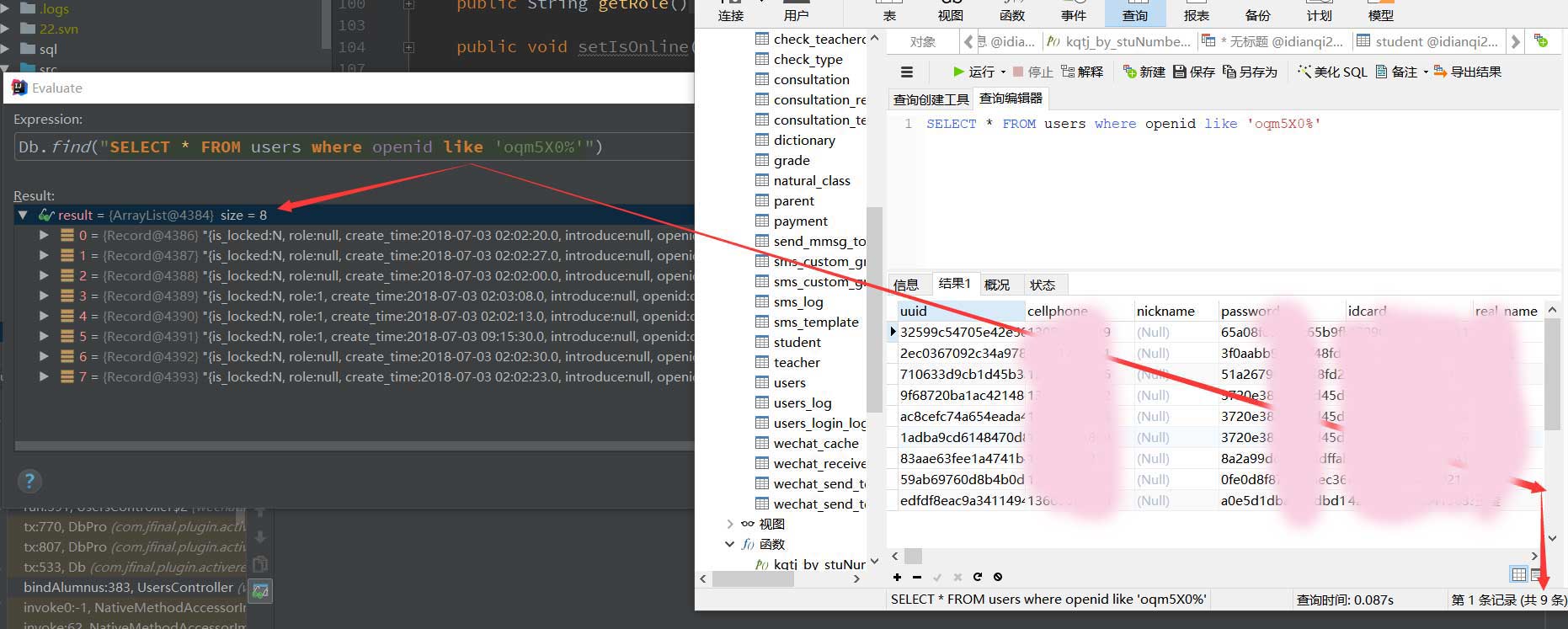This screenshot has height=629, width=1568.
Task: Open the student @idianqi2 tab
Action: (1427, 41)
